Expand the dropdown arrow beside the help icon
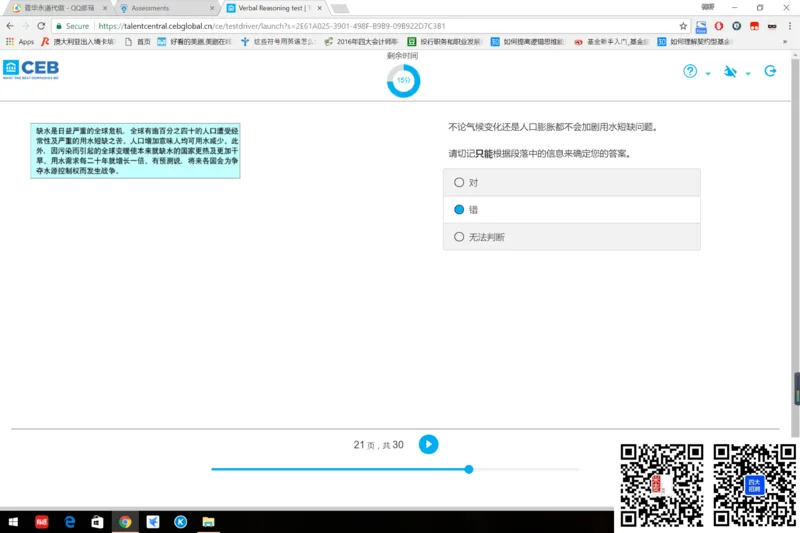The image size is (800, 533). click(x=708, y=73)
